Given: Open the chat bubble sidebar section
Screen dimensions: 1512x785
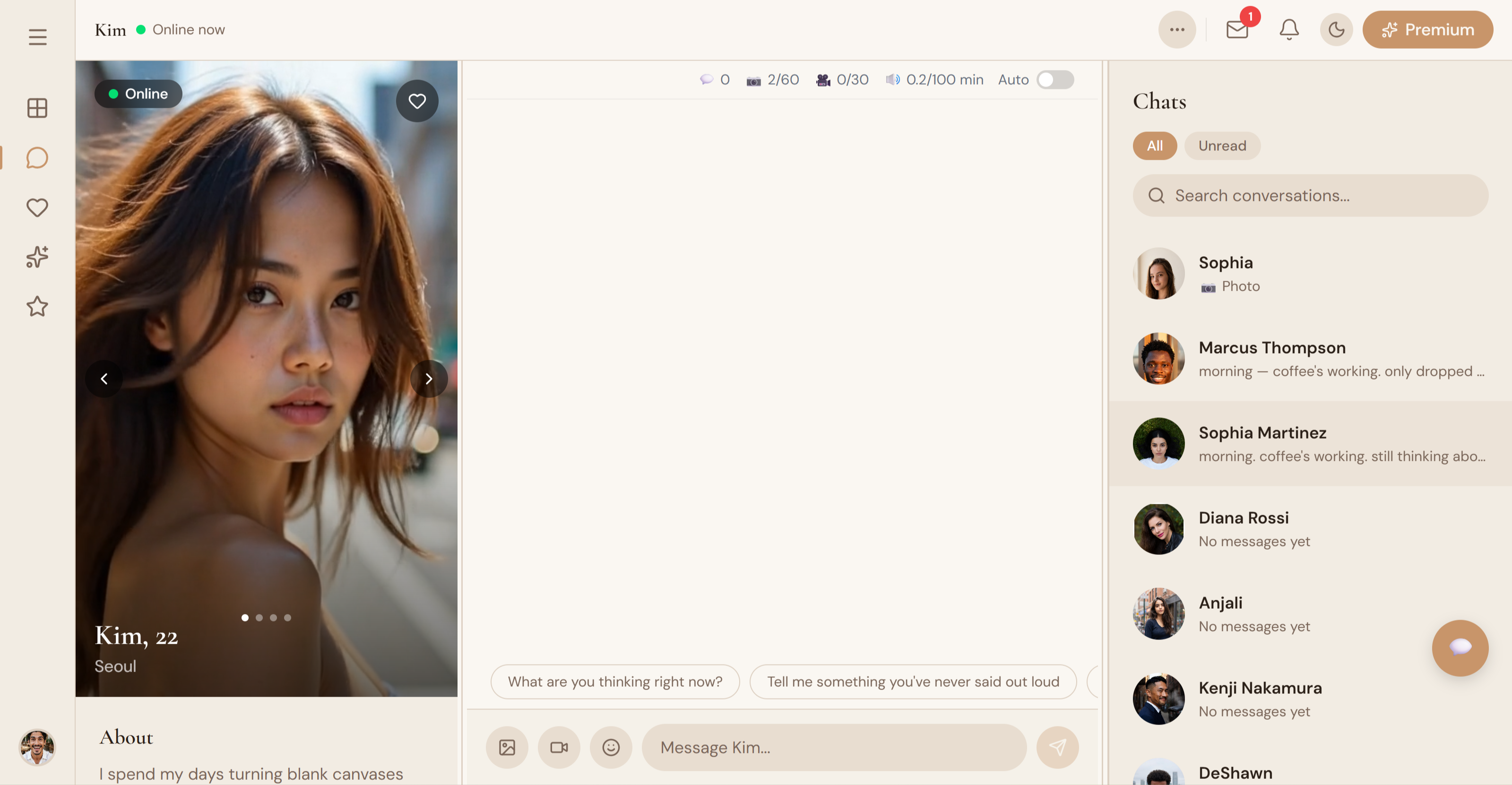Looking at the screenshot, I should pyautogui.click(x=37, y=158).
